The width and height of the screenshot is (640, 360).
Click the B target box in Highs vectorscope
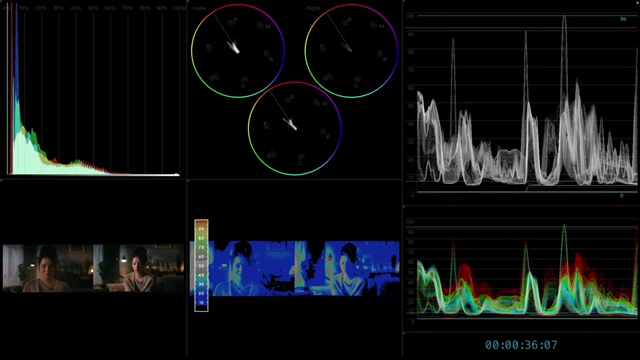380,54
